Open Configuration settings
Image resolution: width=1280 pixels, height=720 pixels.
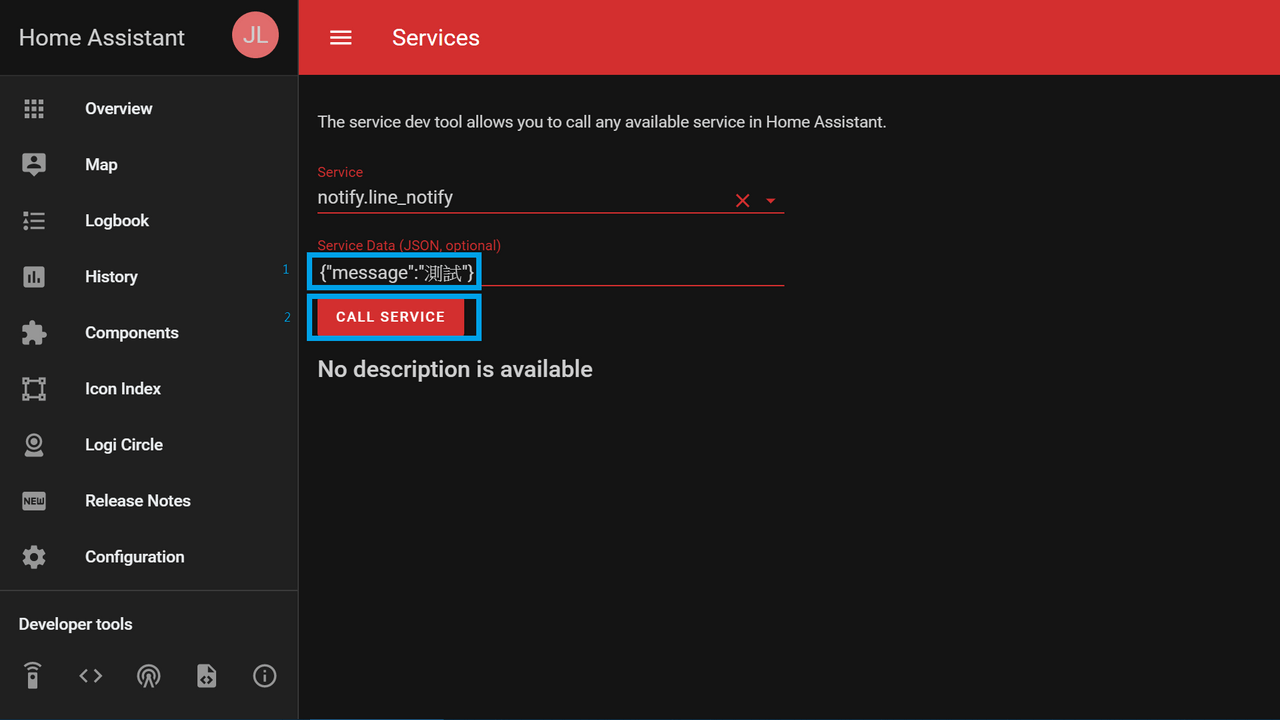[x=149, y=557]
